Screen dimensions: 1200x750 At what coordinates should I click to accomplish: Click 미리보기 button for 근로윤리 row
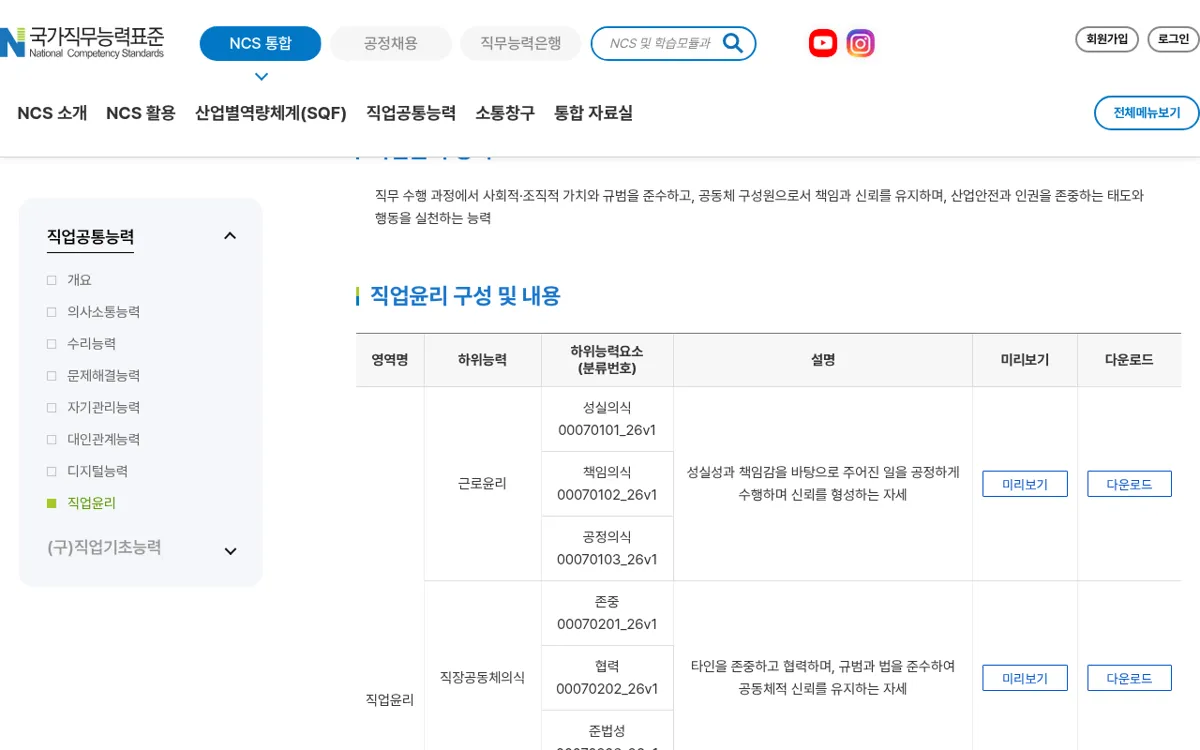1025,484
